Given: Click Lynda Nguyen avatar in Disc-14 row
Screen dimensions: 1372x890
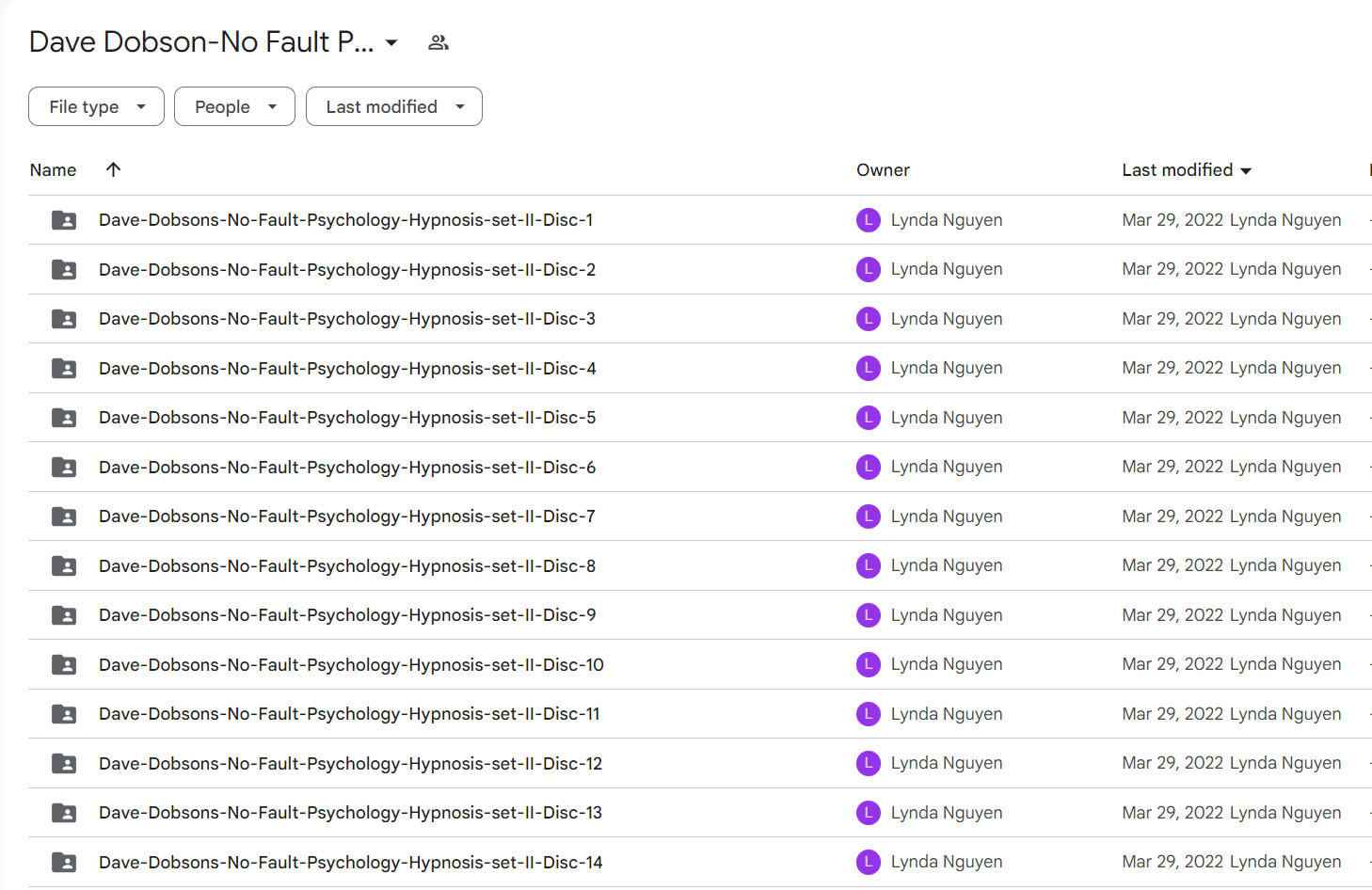Looking at the screenshot, I should [868, 862].
